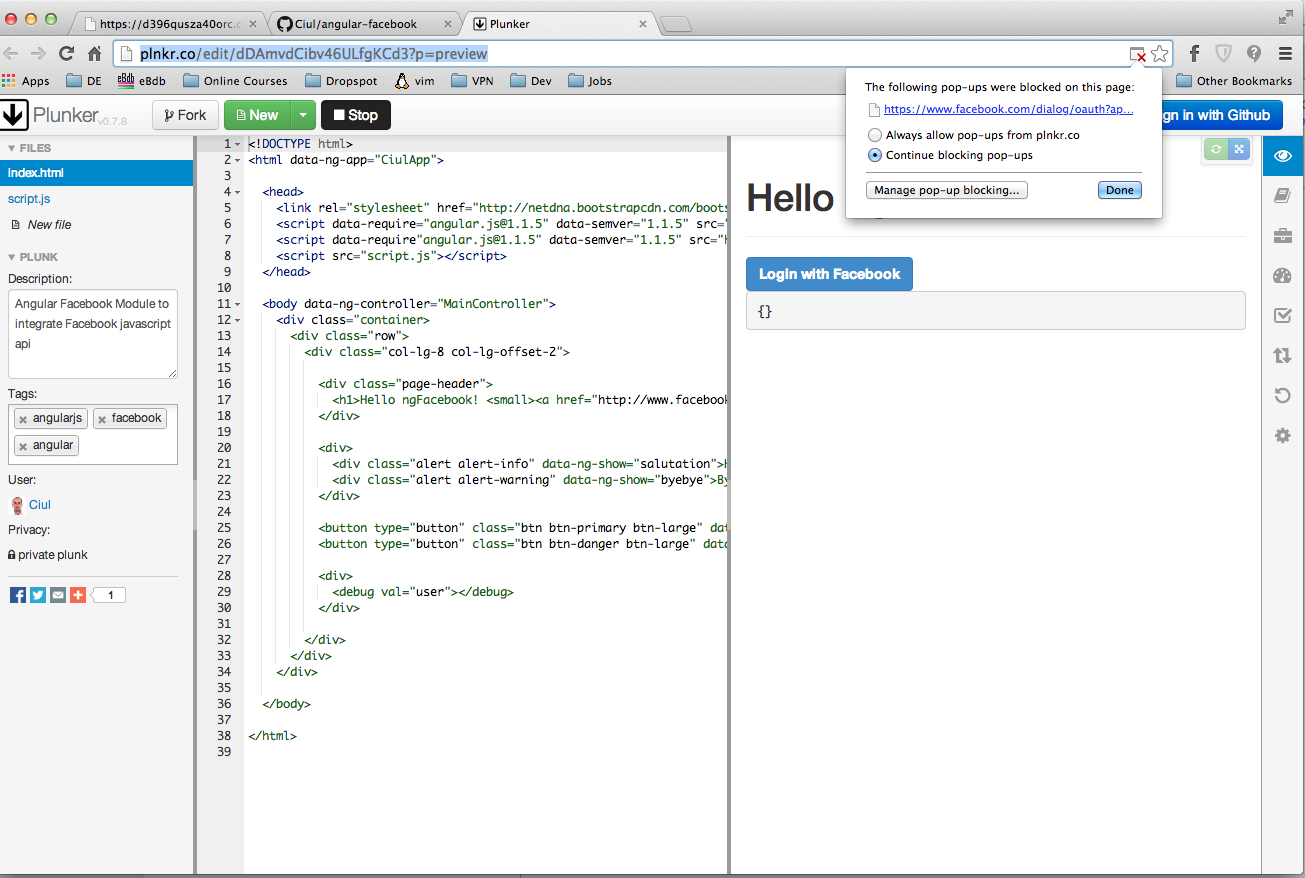The width and height of the screenshot is (1305, 878).
Task: Open the checkmark lint sidebar icon
Action: click(x=1283, y=316)
